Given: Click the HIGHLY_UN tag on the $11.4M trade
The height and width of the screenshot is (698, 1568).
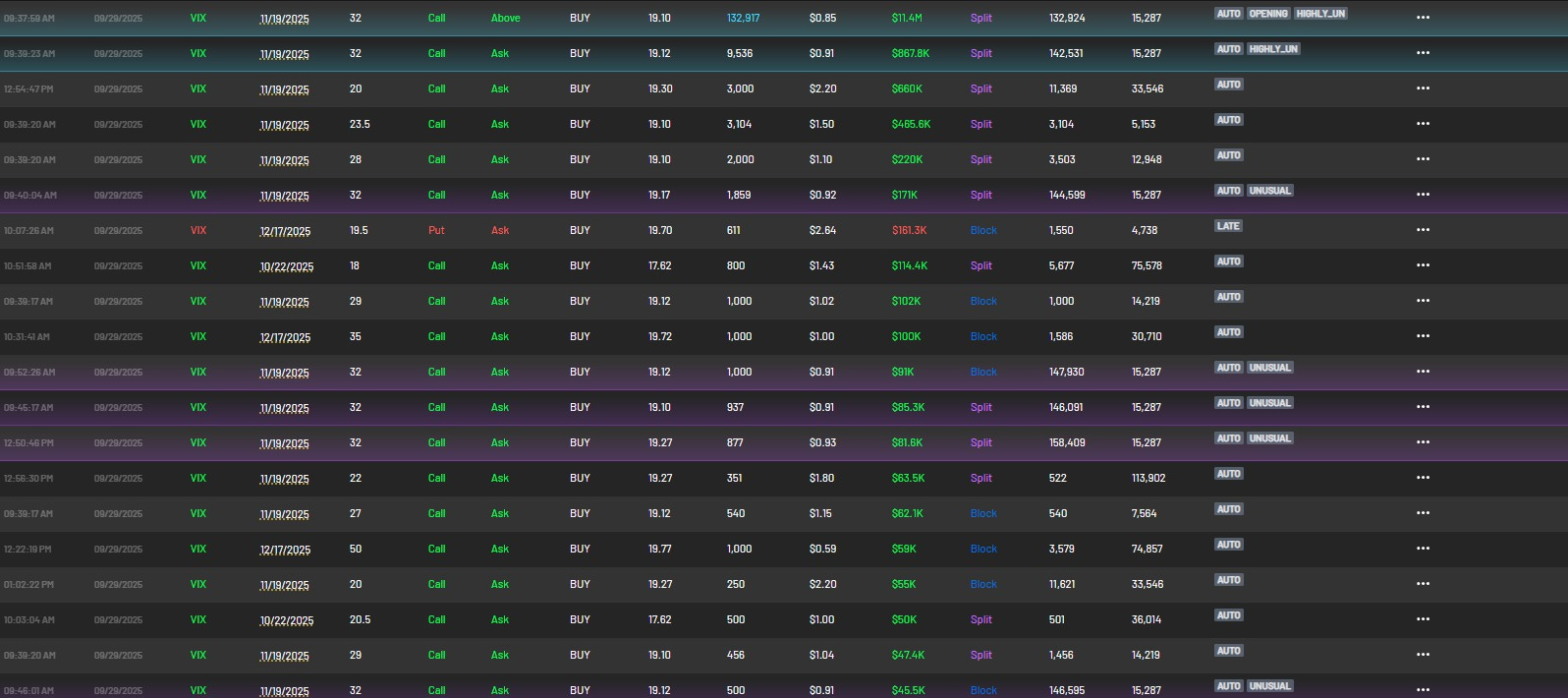Looking at the screenshot, I should 1320,14.
